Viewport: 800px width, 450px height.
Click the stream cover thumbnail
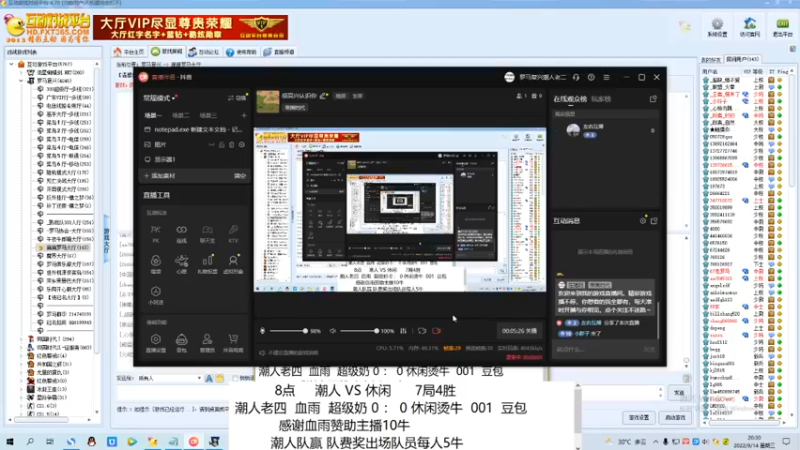[268, 101]
